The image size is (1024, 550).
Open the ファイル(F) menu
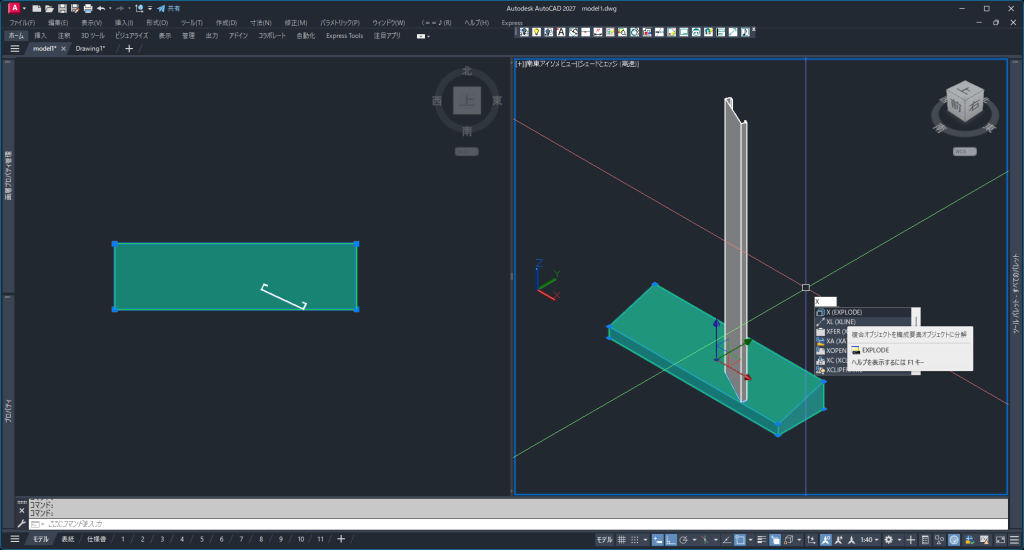22,22
